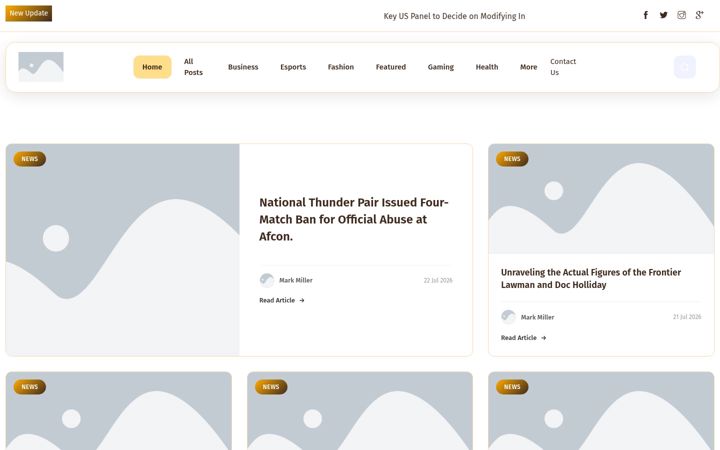Open the Esports category
720x450 pixels.
point(293,67)
